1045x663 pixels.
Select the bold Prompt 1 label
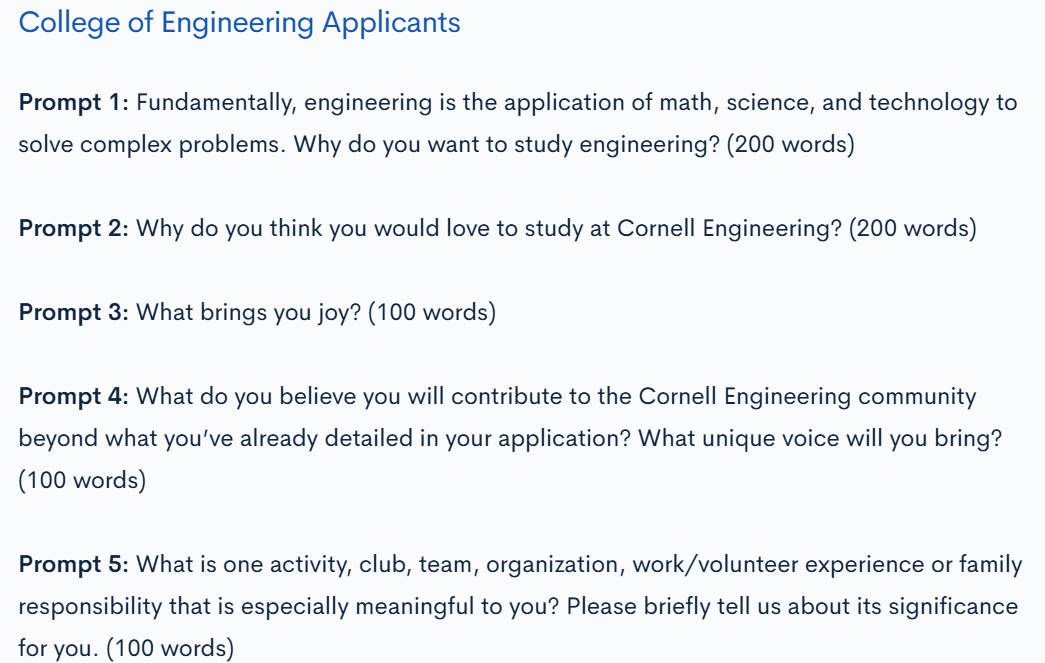click(x=73, y=103)
